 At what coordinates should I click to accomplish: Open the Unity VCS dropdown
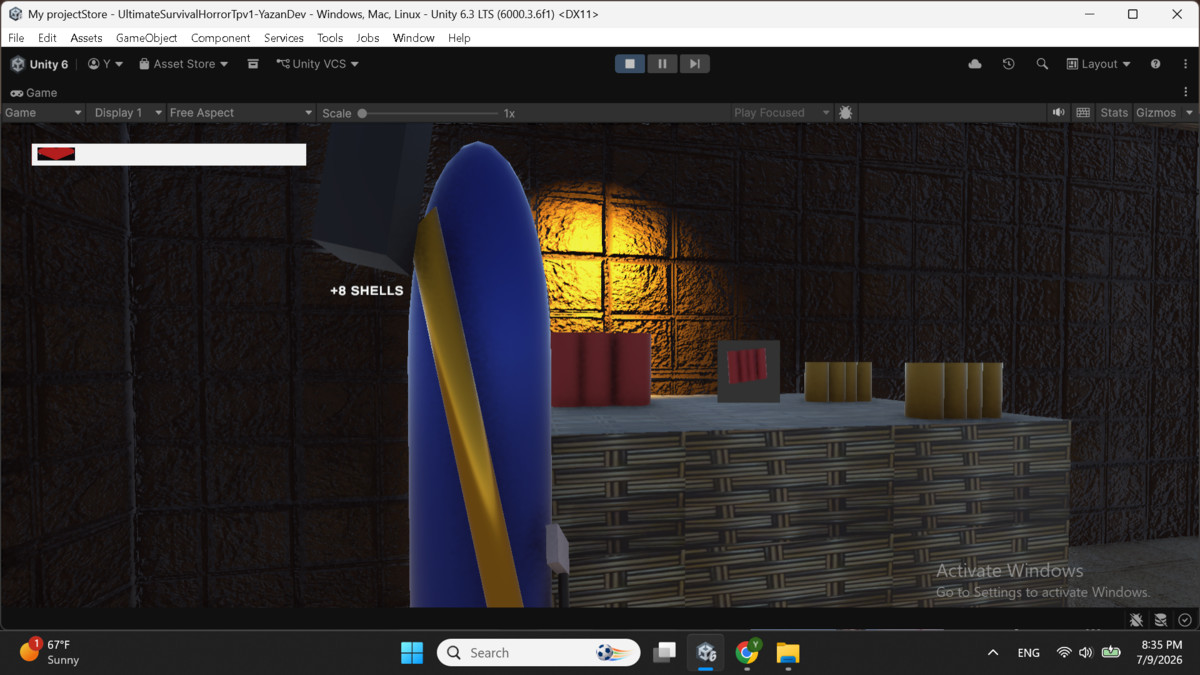318,64
